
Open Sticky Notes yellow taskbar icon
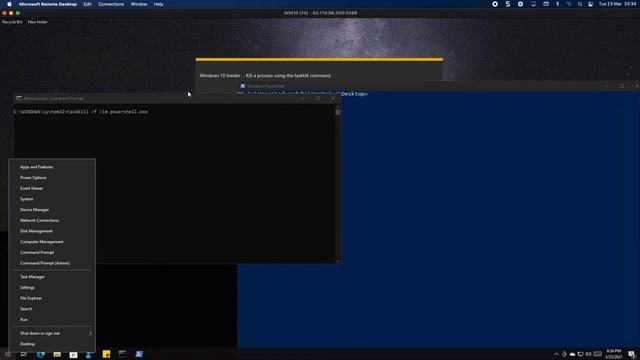click(106, 354)
